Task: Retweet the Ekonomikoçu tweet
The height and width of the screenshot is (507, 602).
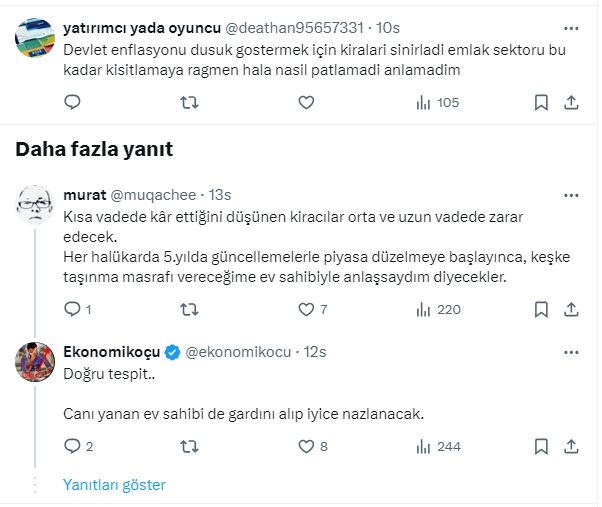Action: (x=189, y=447)
